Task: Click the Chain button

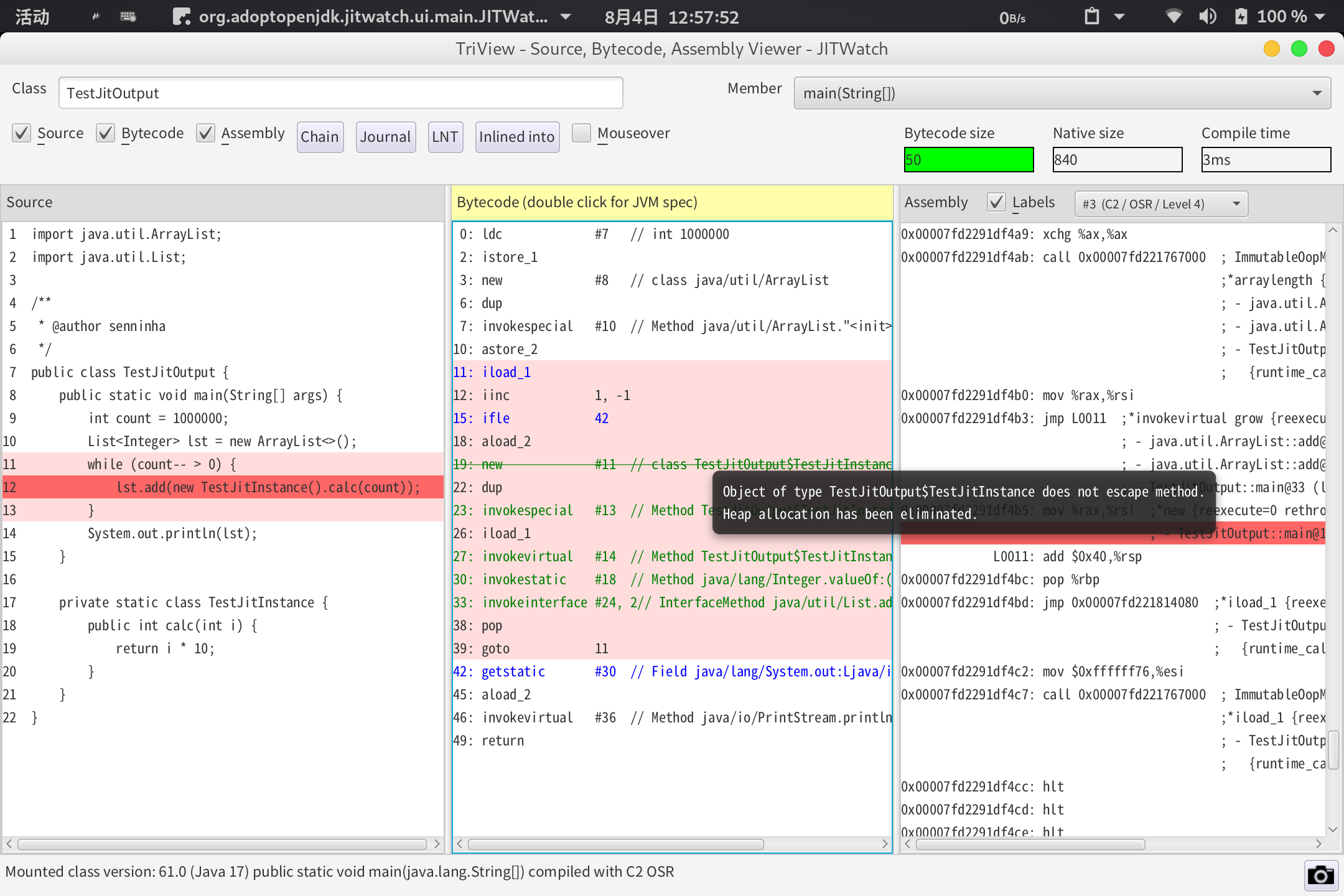Action: (x=320, y=136)
